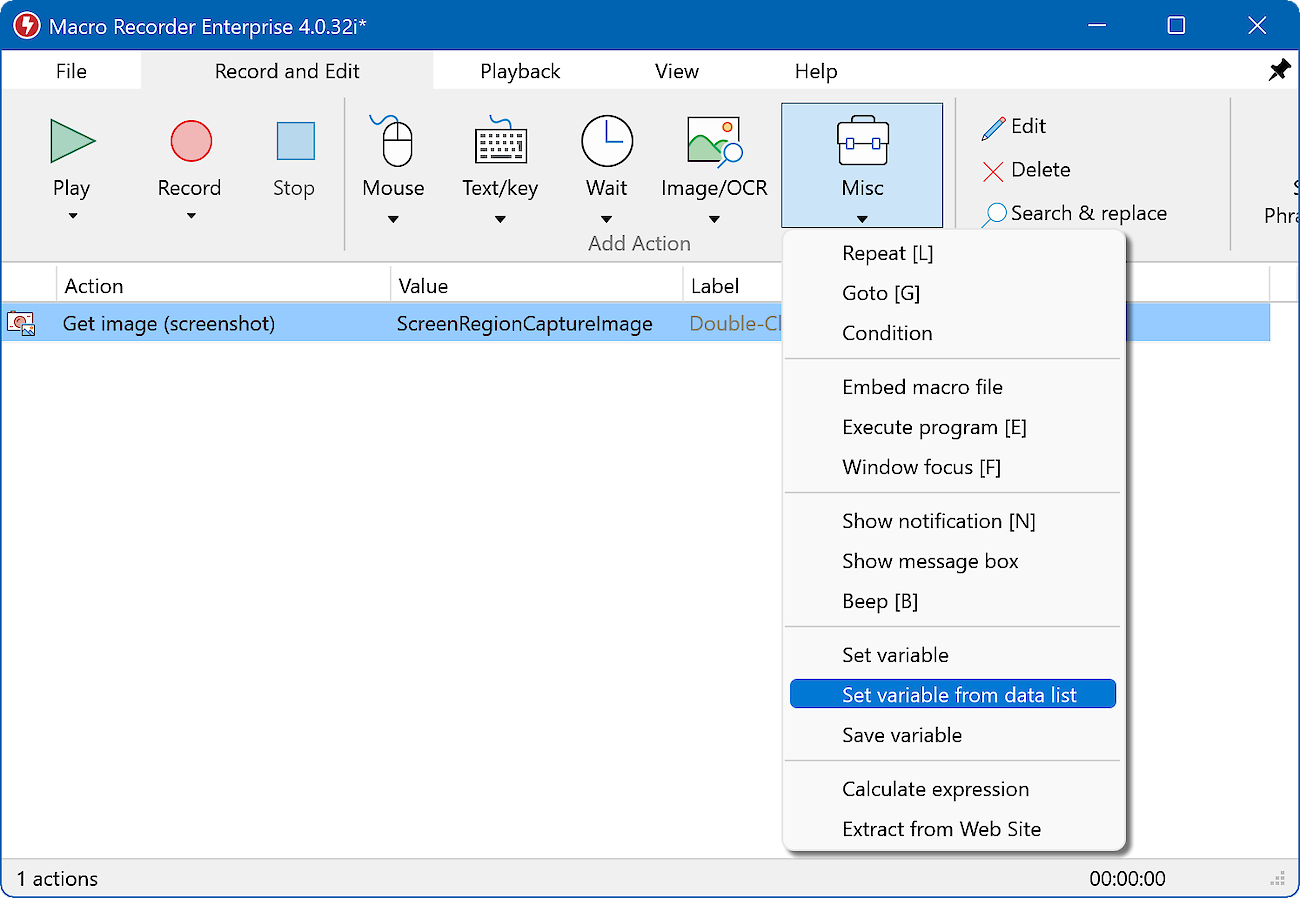
Task: Select 'Show message box' menu entry
Action: point(930,561)
